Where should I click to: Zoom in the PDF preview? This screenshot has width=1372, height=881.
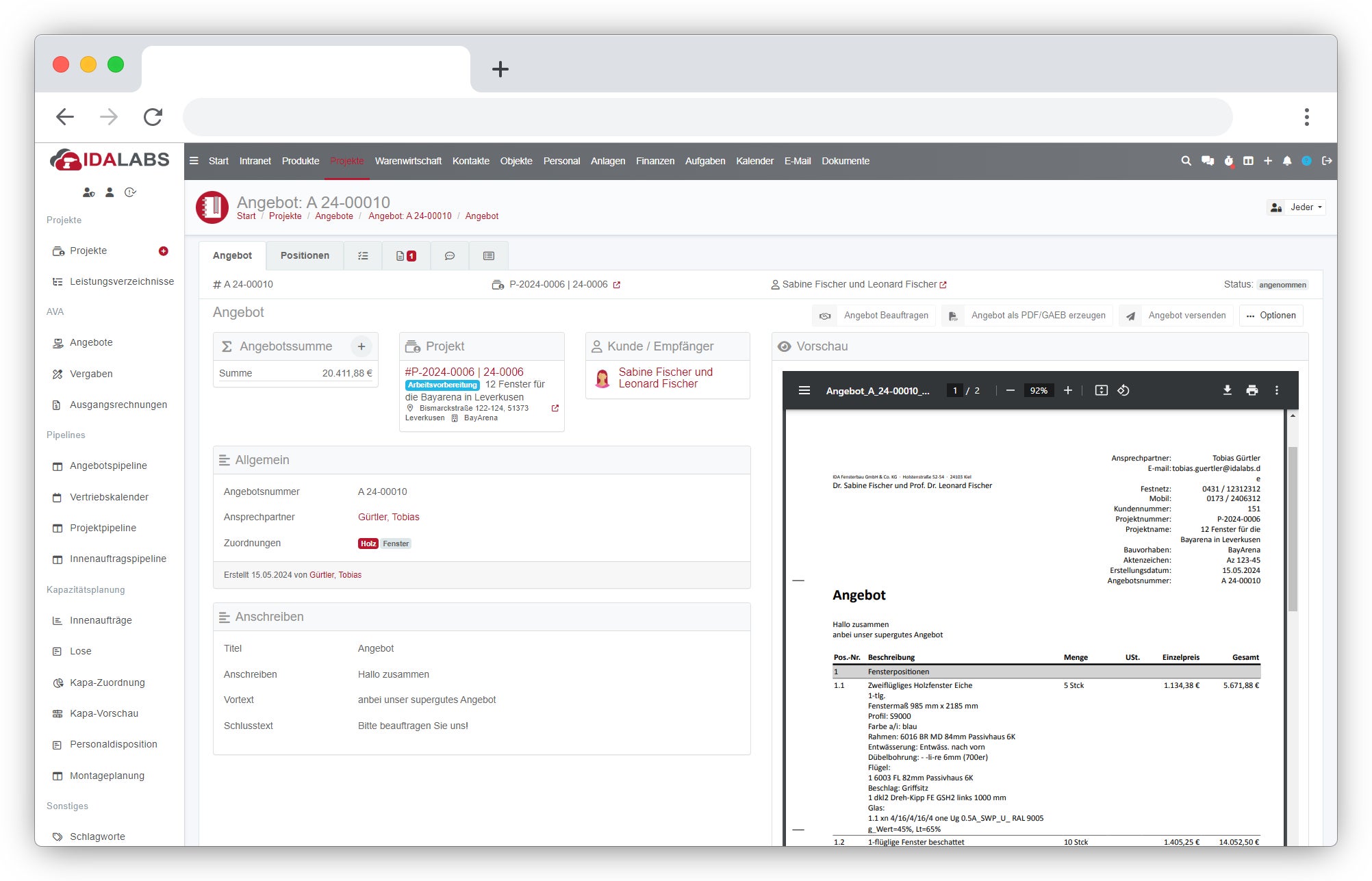click(x=1068, y=390)
